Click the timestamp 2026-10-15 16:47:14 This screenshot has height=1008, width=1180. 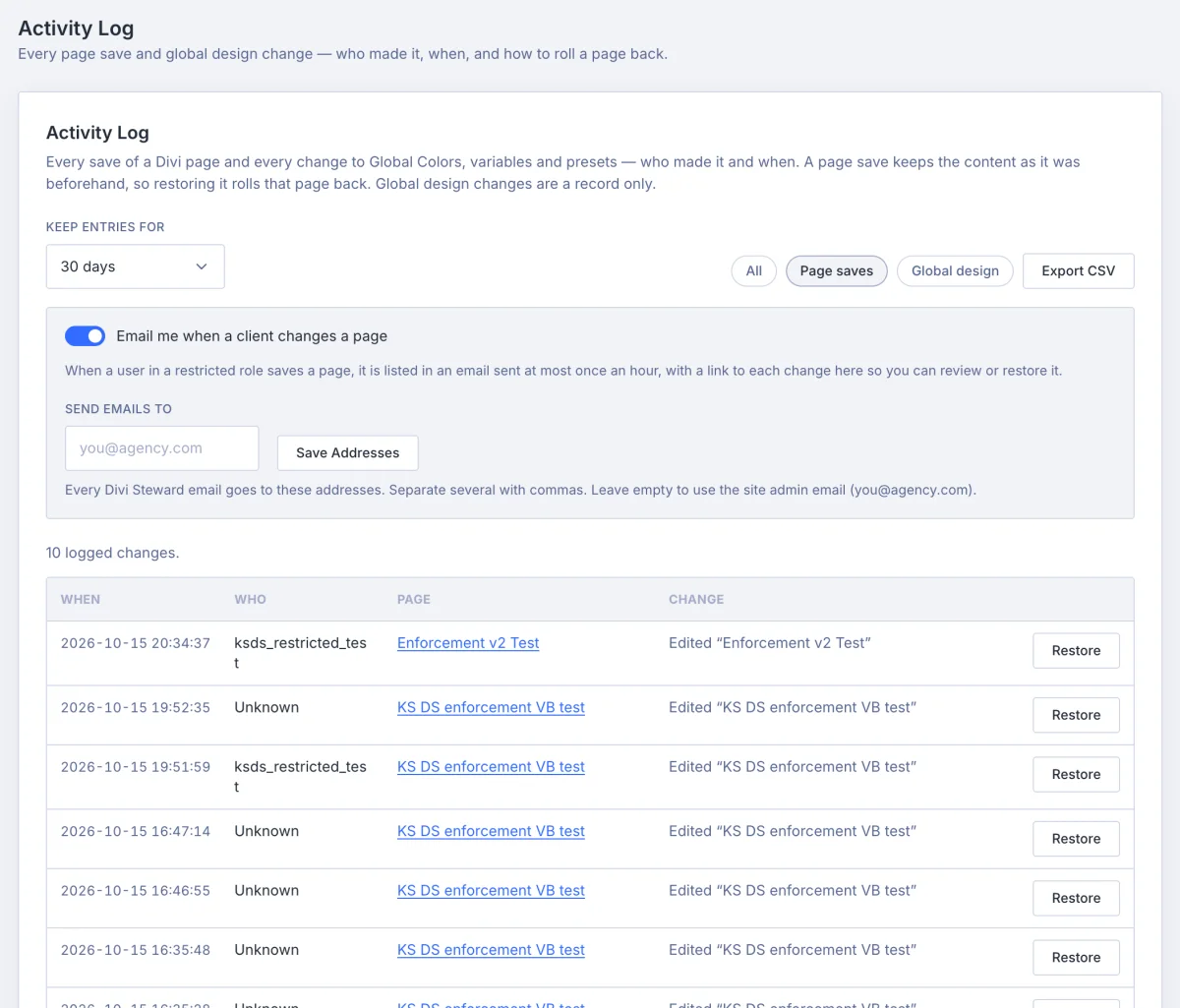coord(136,832)
